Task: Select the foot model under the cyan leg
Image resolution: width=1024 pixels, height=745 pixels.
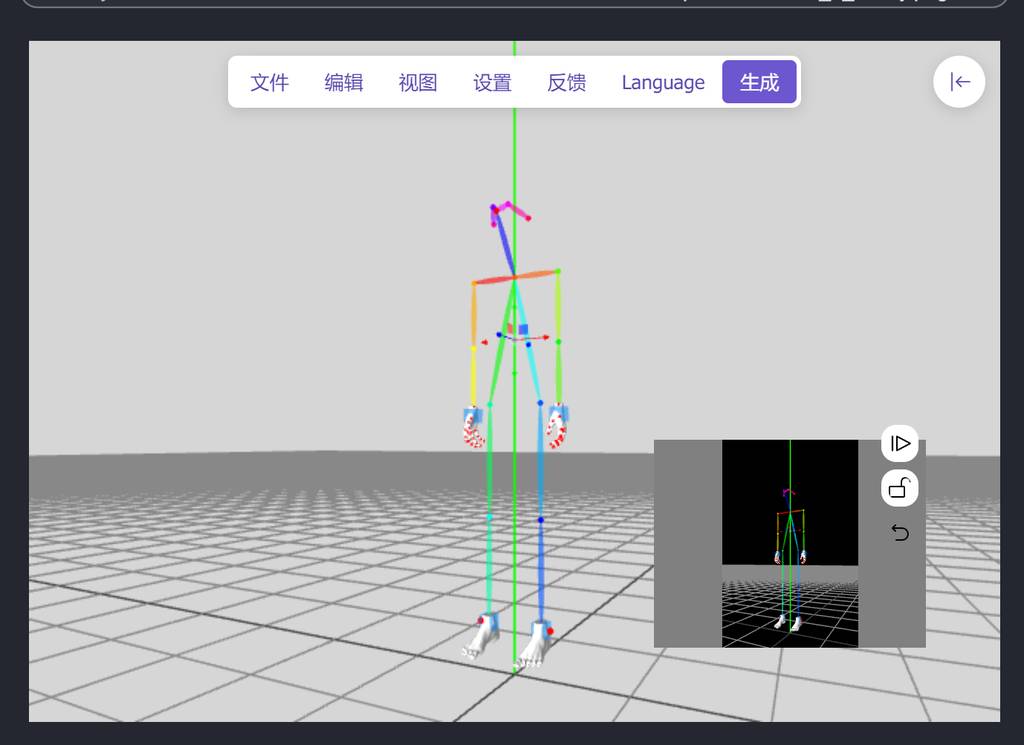Action: (481, 637)
